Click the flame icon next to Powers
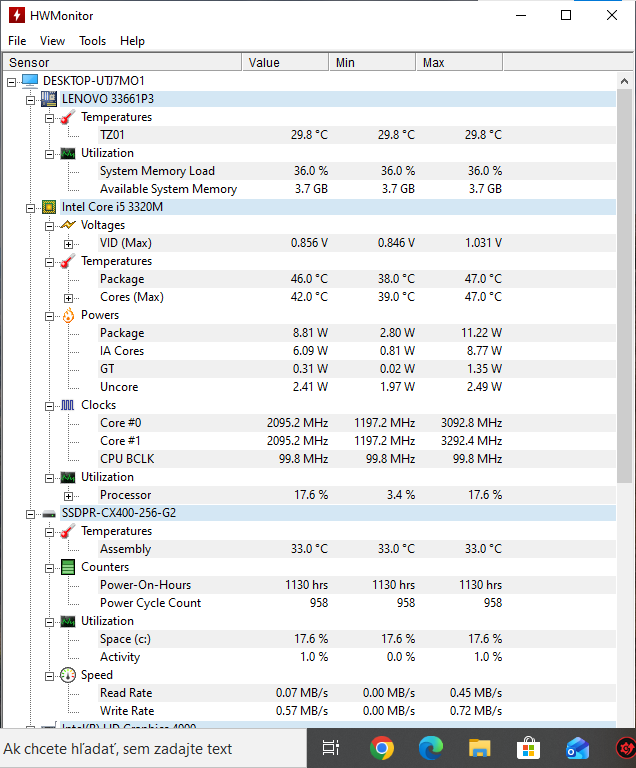 point(68,315)
